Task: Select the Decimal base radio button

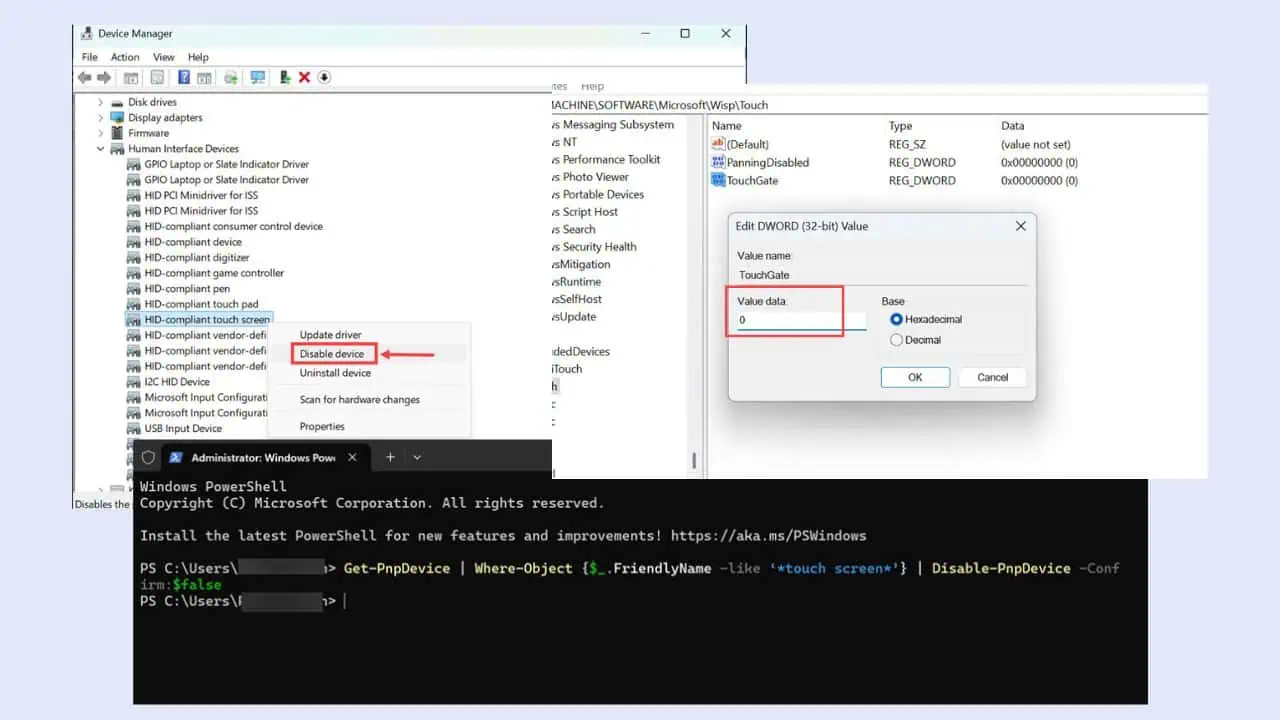Action: coord(896,340)
